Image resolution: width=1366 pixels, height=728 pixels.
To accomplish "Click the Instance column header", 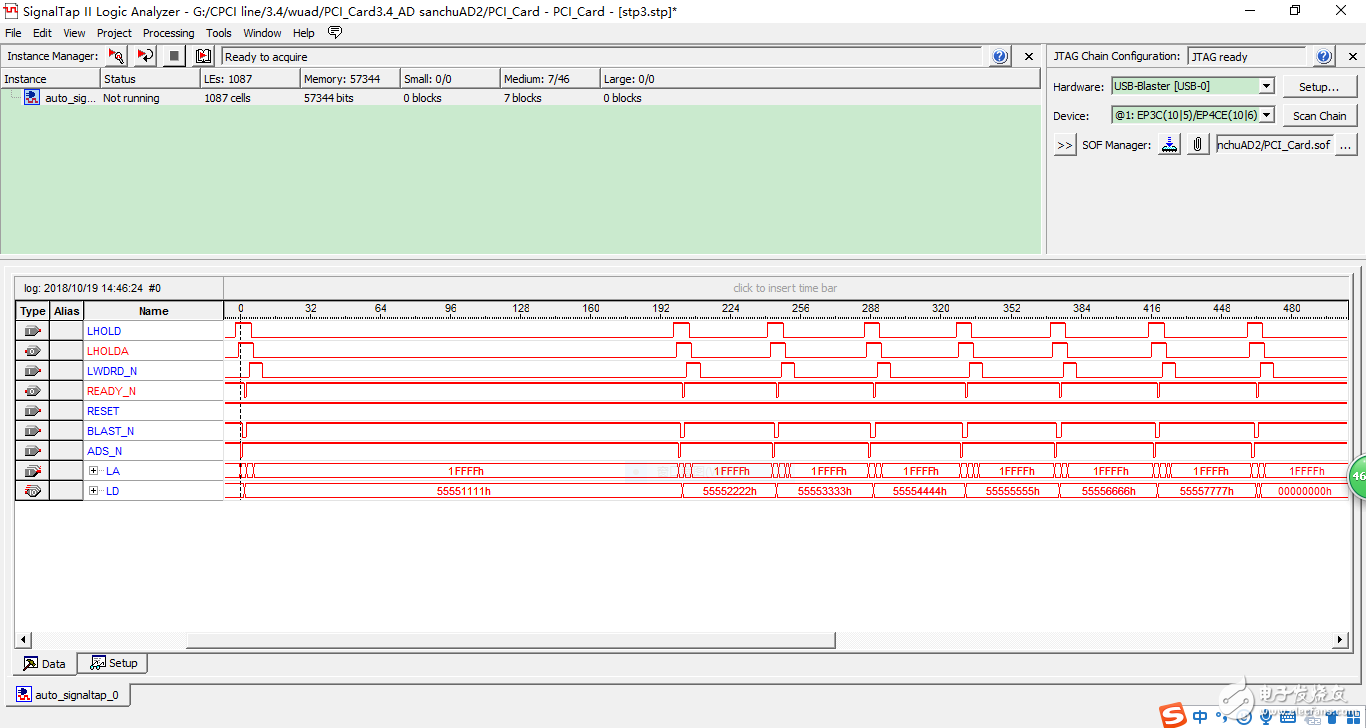I will (x=50, y=79).
